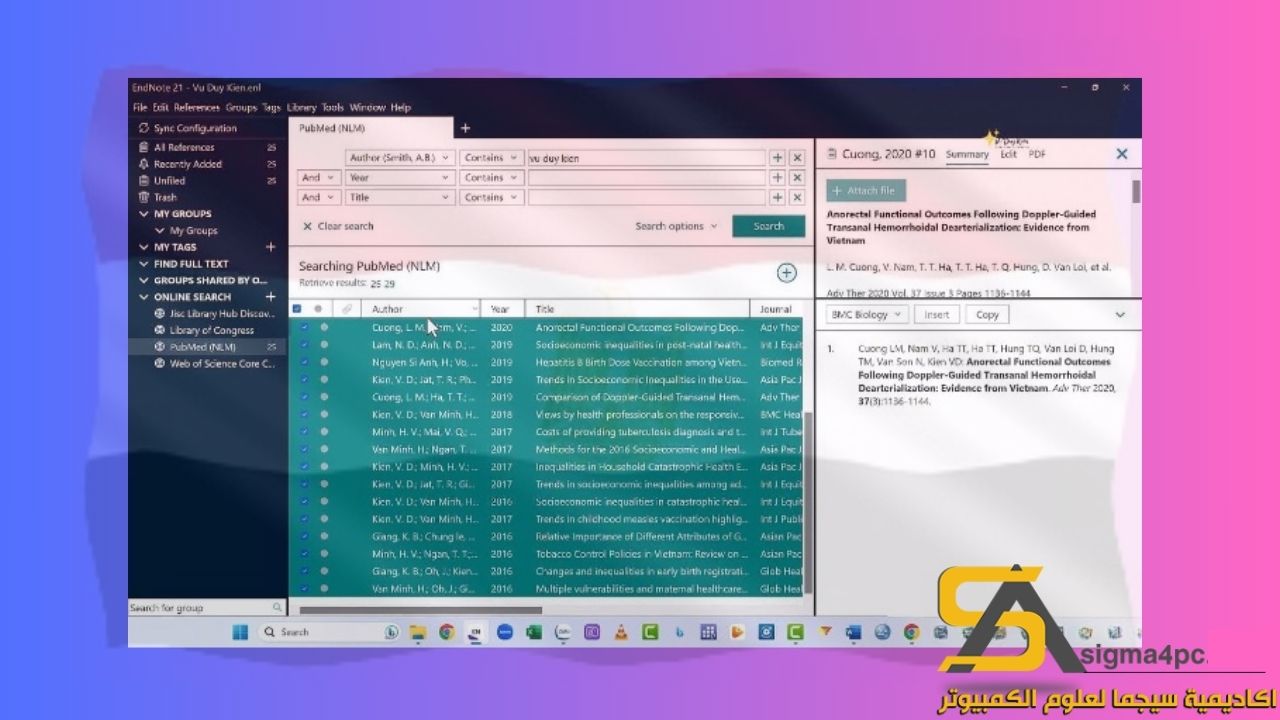1280x720 pixels.
Task: Remove the Author search row
Action: click(x=797, y=158)
